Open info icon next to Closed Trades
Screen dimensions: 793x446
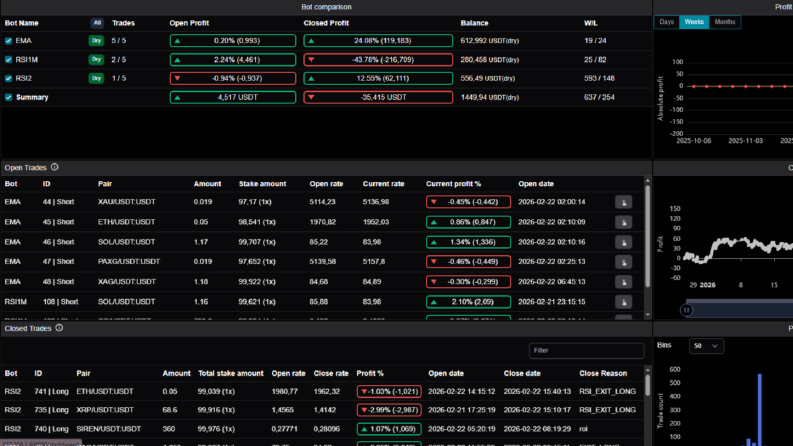[x=59, y=328]
